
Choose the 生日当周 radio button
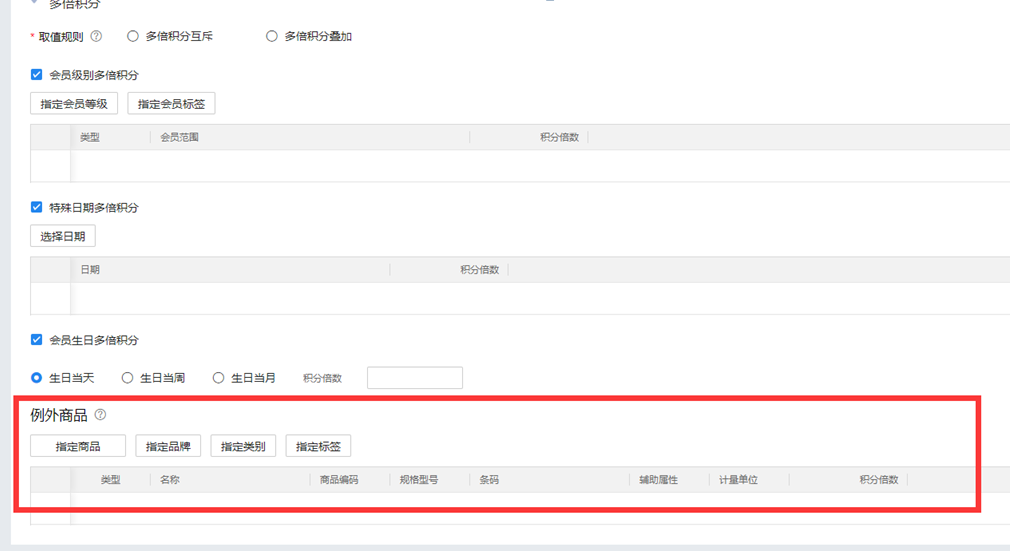(x=127, y=378)
